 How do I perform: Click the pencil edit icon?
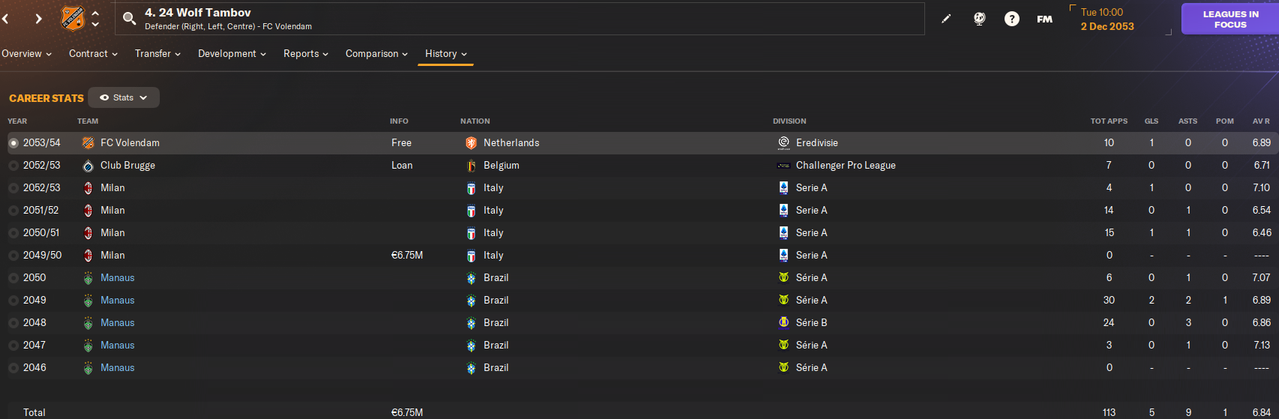click(x=947, y=19)
